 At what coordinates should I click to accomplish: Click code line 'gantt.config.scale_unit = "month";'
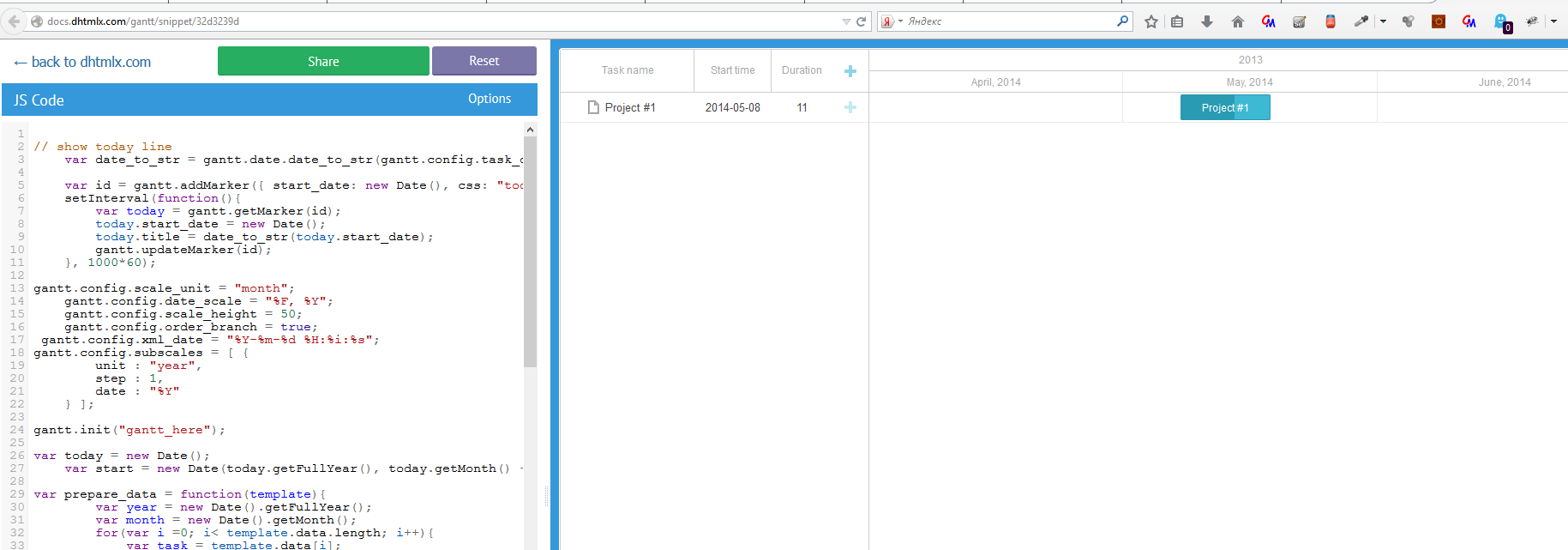[164, 288]
